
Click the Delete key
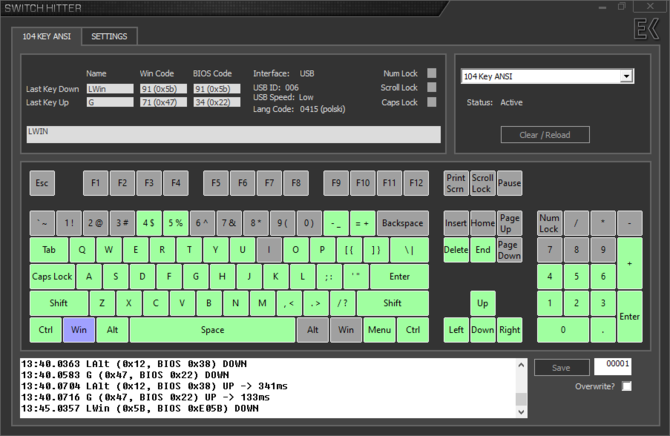[456, 250]
